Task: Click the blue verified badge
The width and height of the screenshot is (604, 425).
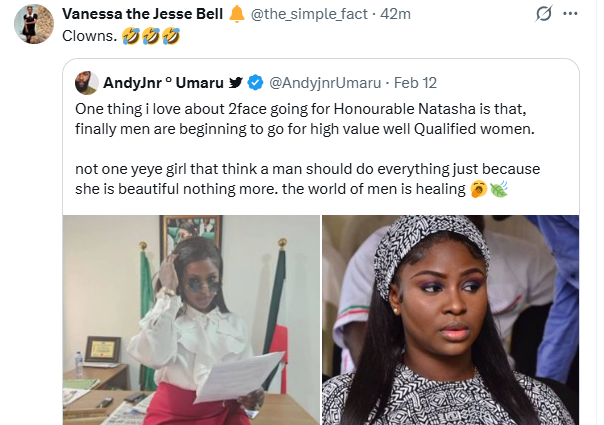Action: coord(254,83)
